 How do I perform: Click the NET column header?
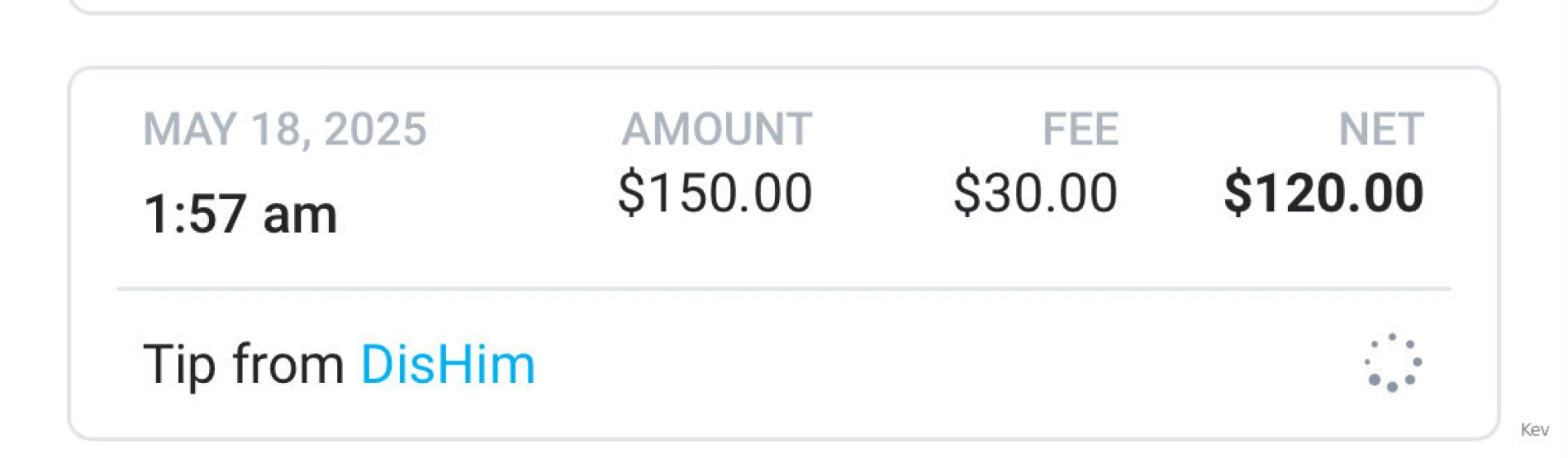coord(1380,129)
